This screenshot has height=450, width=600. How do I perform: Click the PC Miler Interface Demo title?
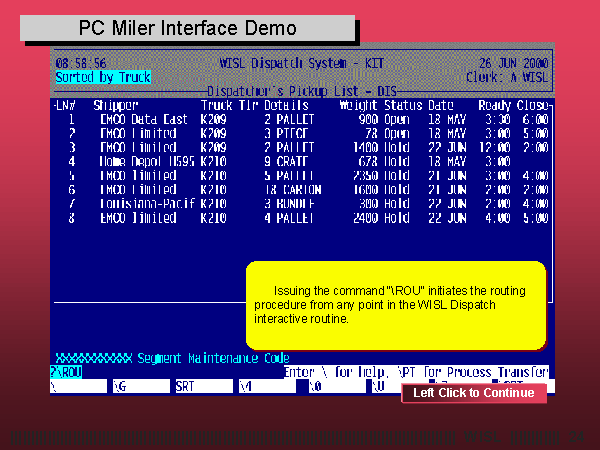pyautogui.click(x=188, y=28)
